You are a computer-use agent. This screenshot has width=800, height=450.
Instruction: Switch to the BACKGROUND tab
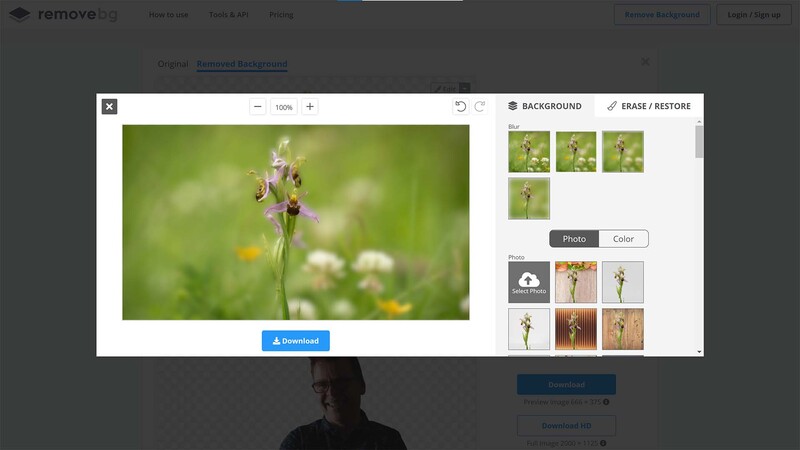(x=545, y=106)
